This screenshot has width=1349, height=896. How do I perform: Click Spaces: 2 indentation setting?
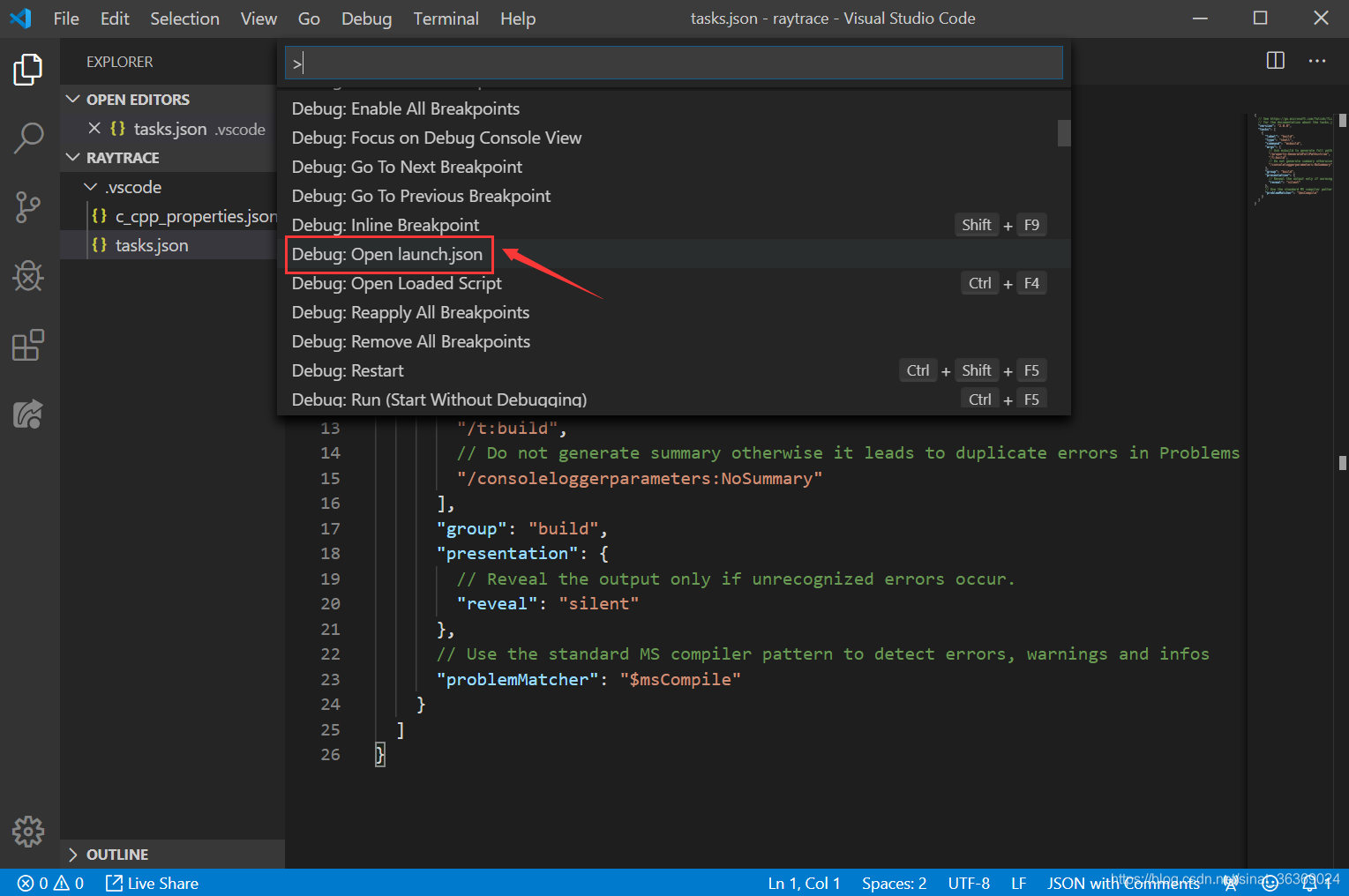tap(894, 884)
